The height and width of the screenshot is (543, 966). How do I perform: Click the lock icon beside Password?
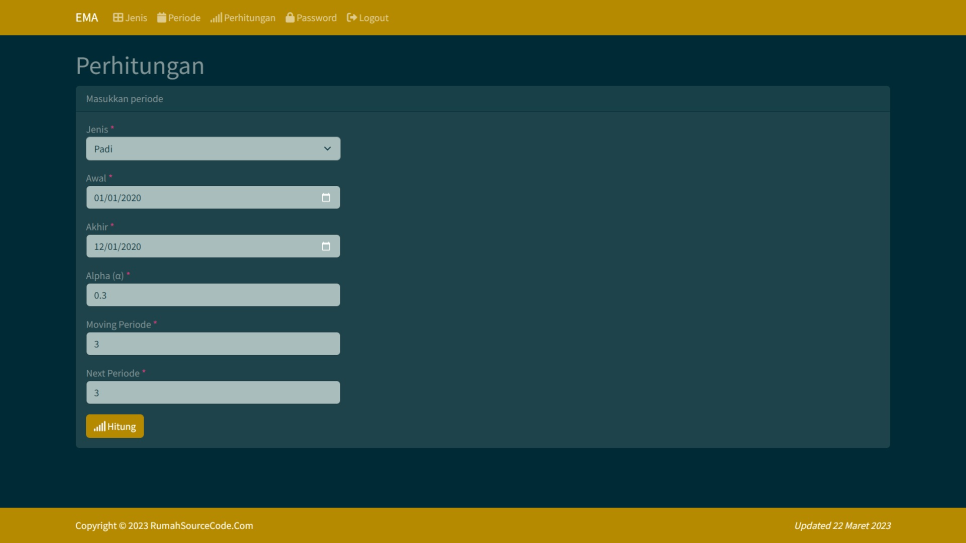pos(290,18)
